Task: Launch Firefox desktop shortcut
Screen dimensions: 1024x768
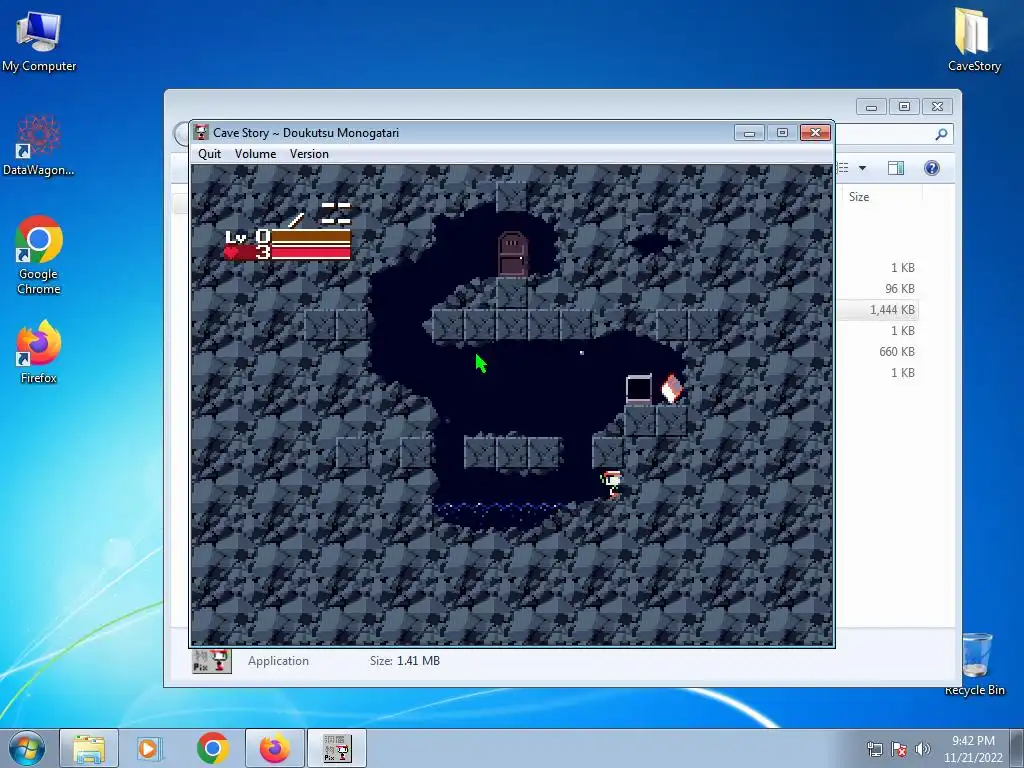Action: coord(39,351)
